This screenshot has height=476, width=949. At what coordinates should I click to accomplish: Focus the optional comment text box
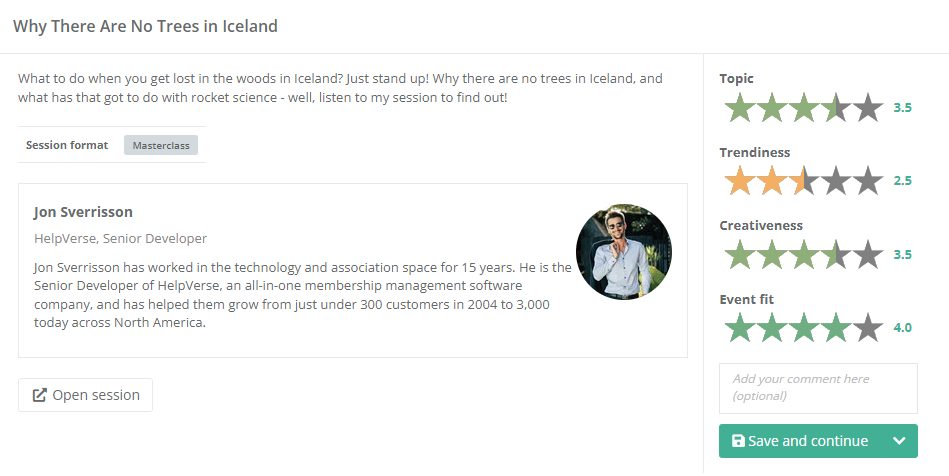click(818, 388)
